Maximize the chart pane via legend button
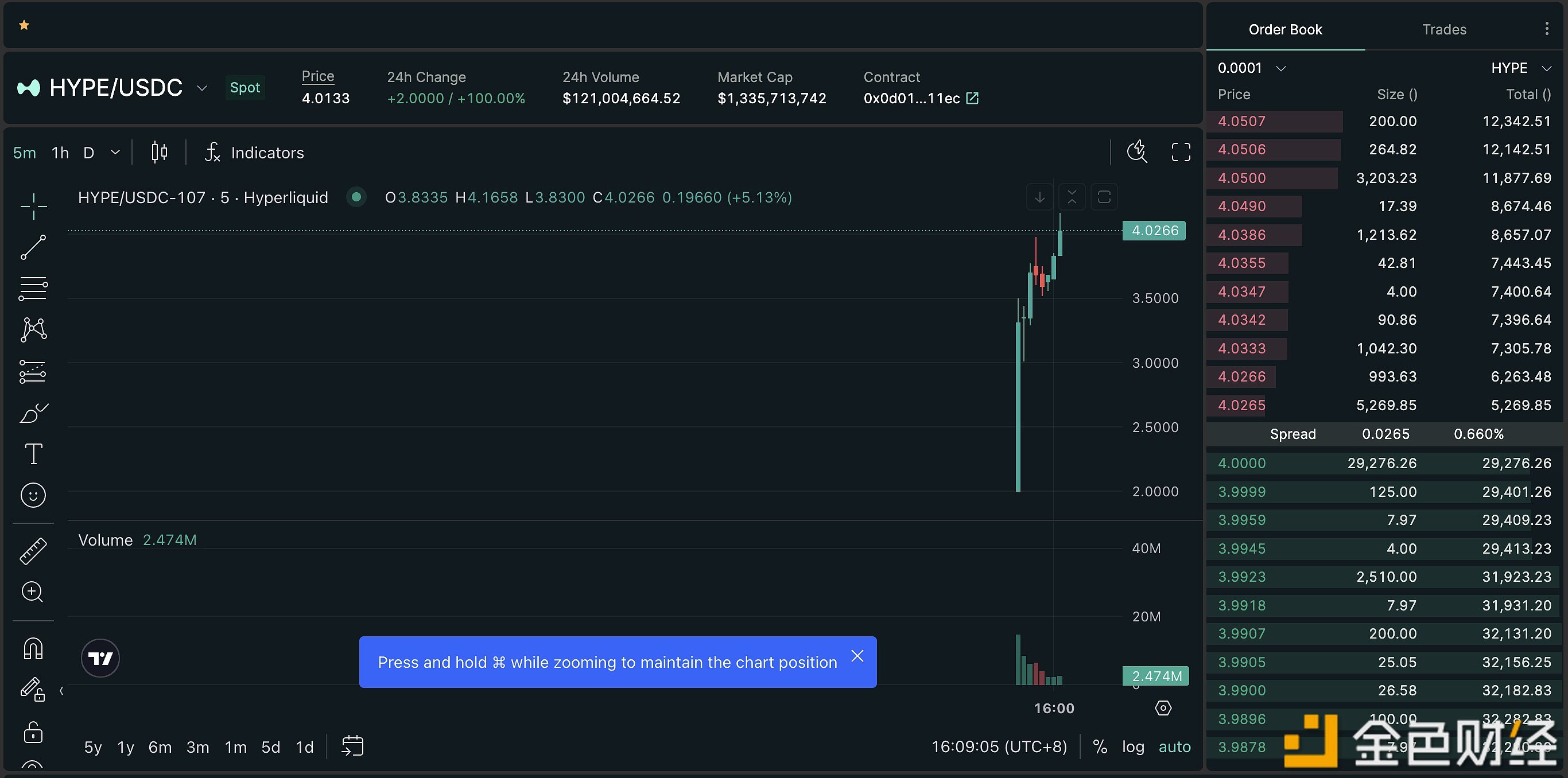This screenshot has width=1568, height=778. pos(1104,197)
